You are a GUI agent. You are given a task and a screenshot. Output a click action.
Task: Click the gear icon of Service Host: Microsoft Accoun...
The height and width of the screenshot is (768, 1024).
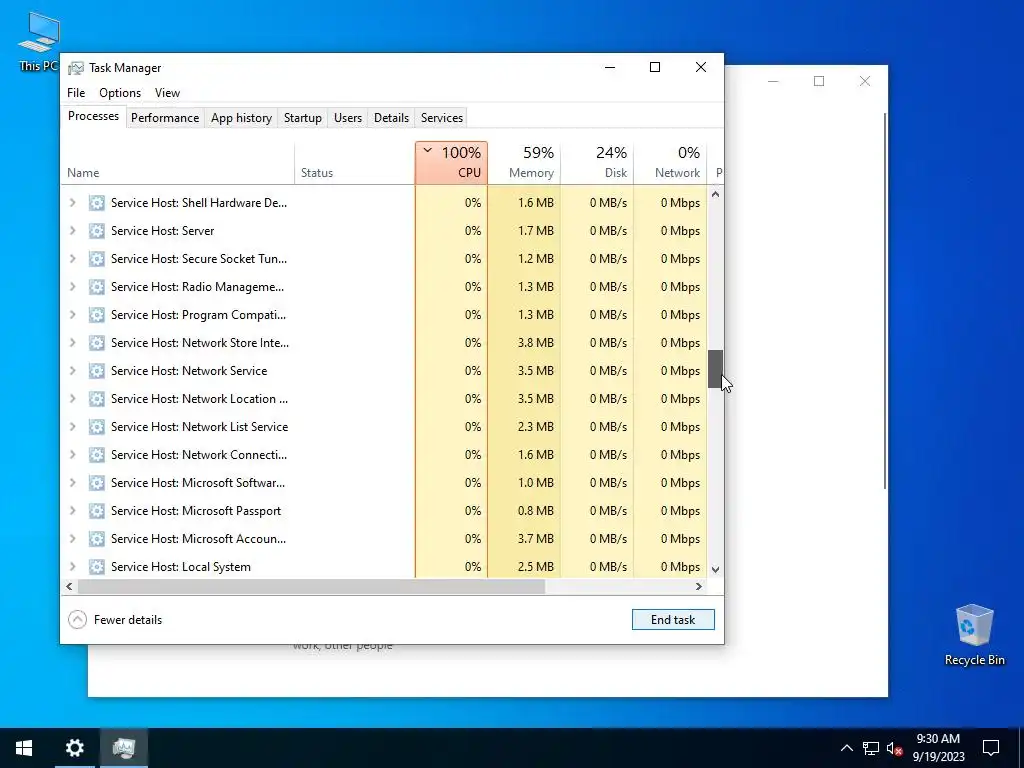pyautogui.click(x=97, y=539)
